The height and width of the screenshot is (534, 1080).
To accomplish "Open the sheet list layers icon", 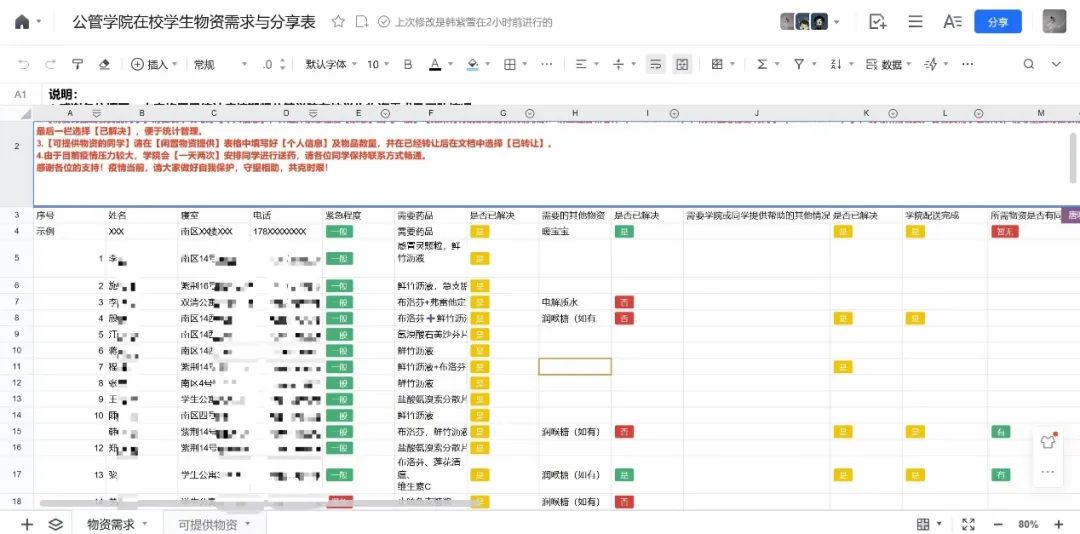I will (x=56, y=524).
